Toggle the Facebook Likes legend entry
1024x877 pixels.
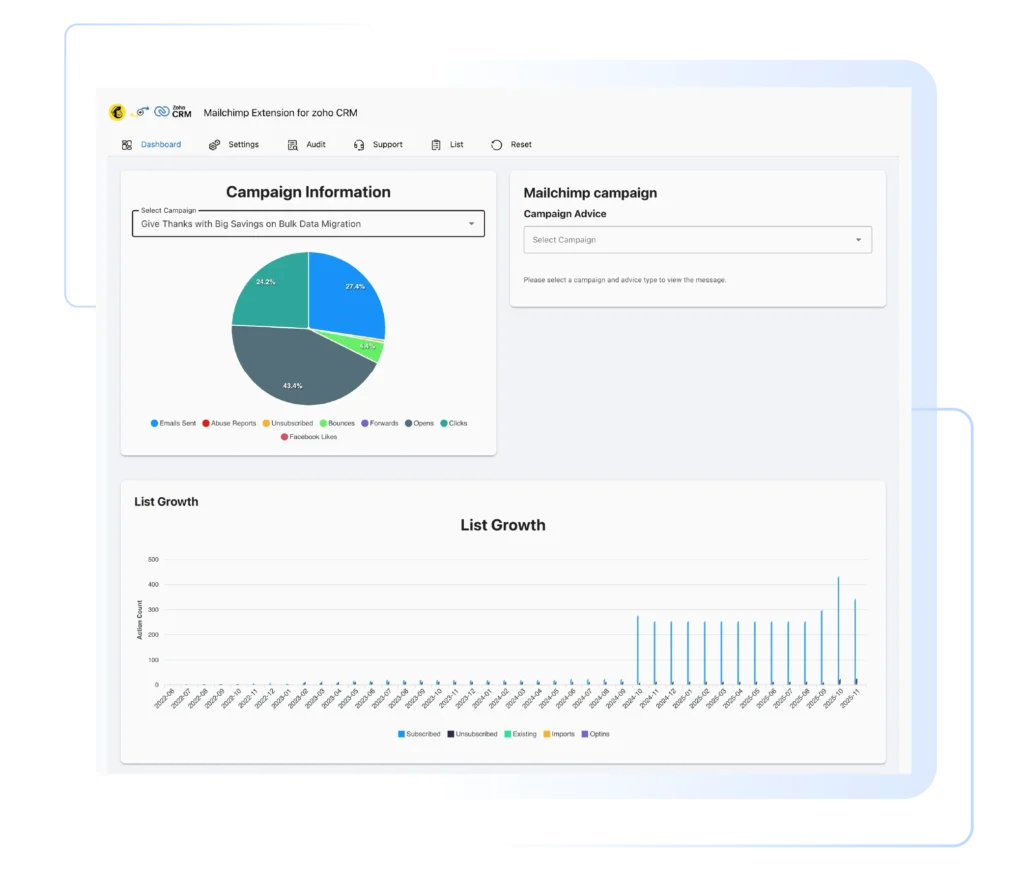pos(310,437)
